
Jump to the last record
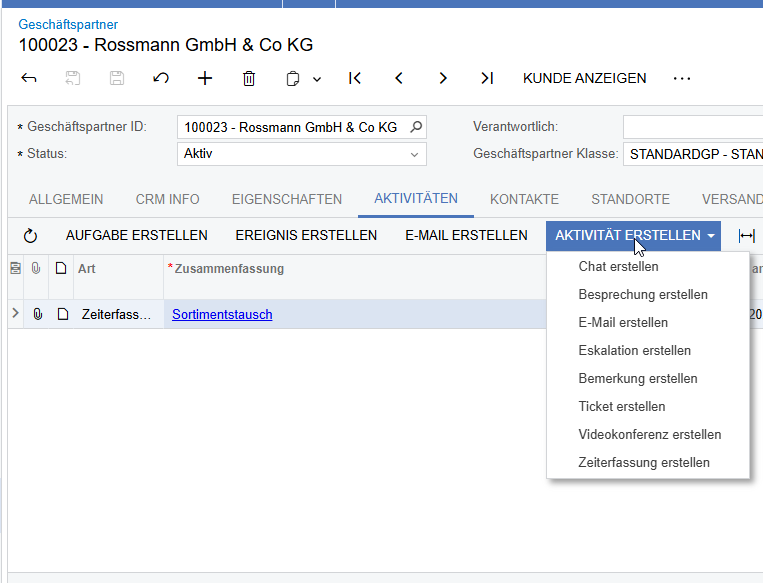487,78
